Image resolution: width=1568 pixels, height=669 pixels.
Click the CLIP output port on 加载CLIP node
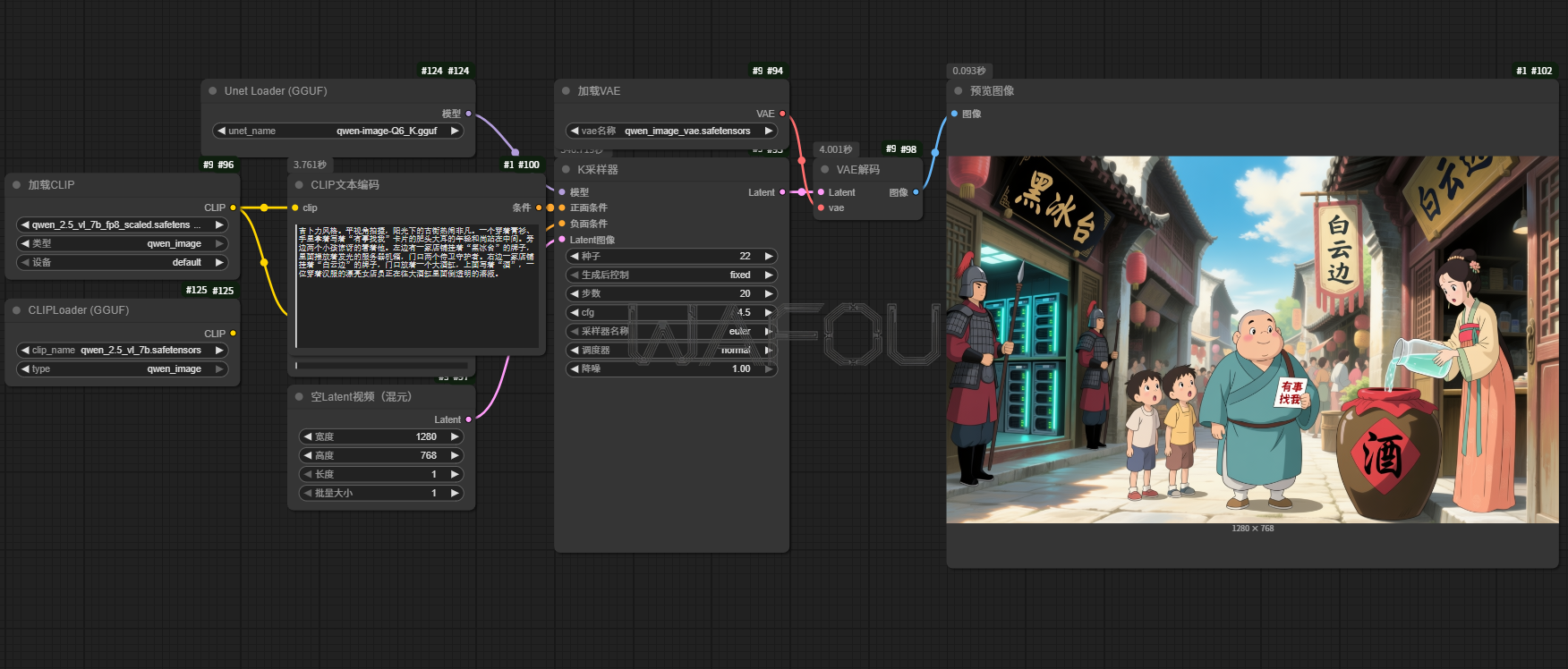click(233, 207)
